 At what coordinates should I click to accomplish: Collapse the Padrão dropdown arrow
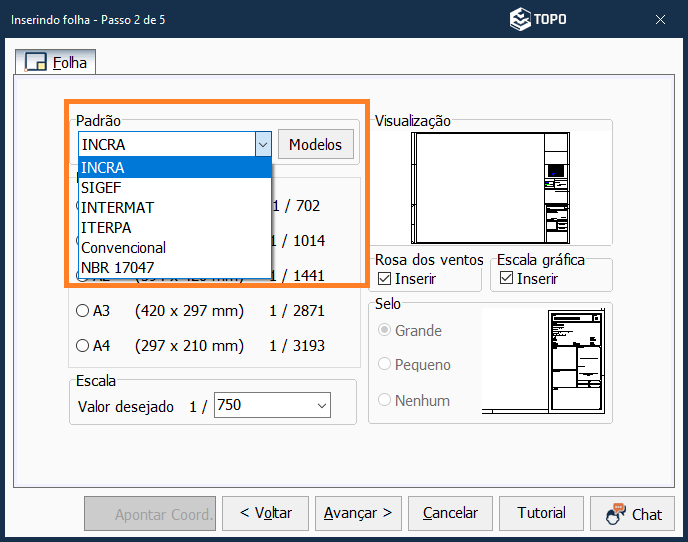click(262, 145)
